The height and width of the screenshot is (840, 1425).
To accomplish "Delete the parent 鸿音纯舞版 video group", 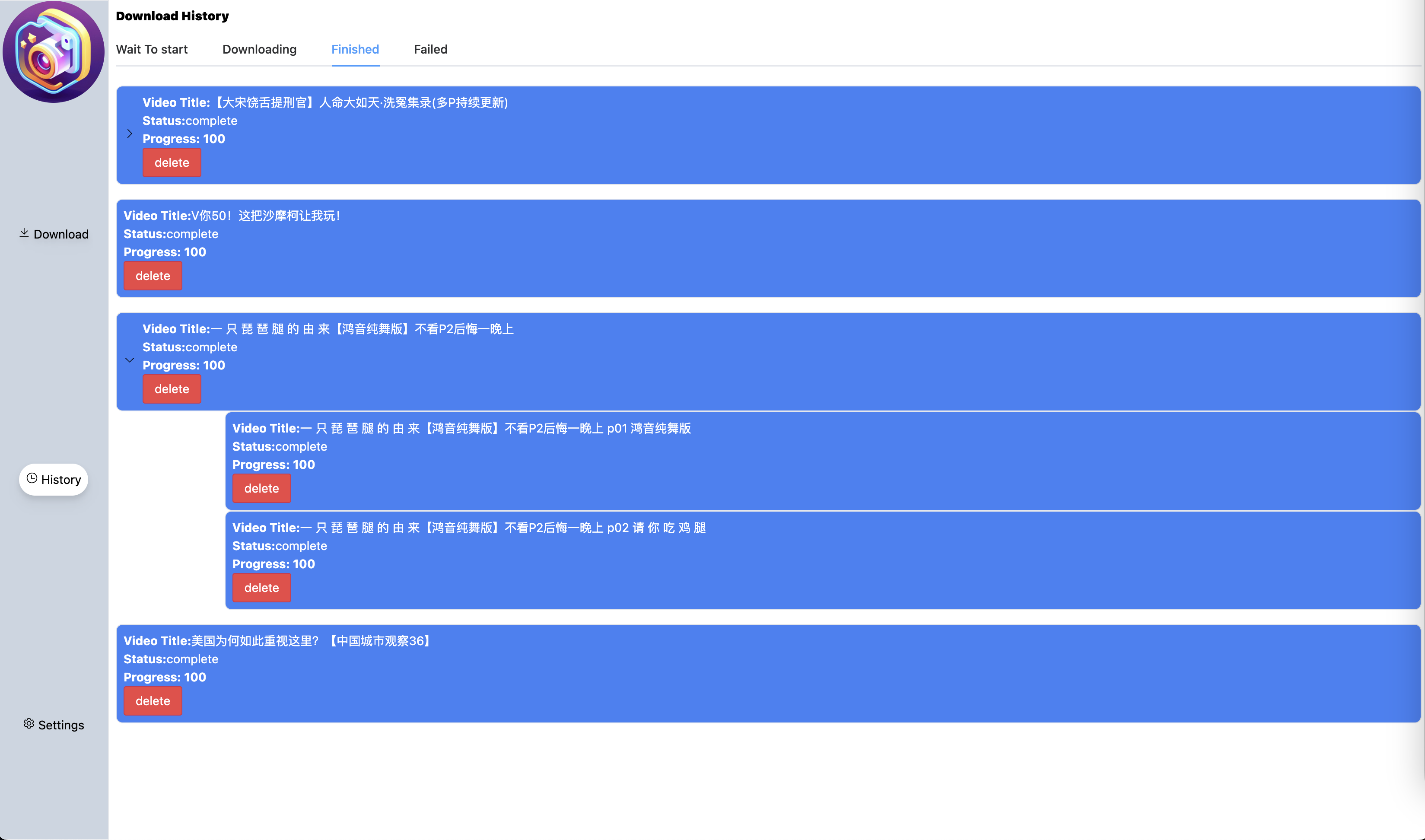I will 172,389.
